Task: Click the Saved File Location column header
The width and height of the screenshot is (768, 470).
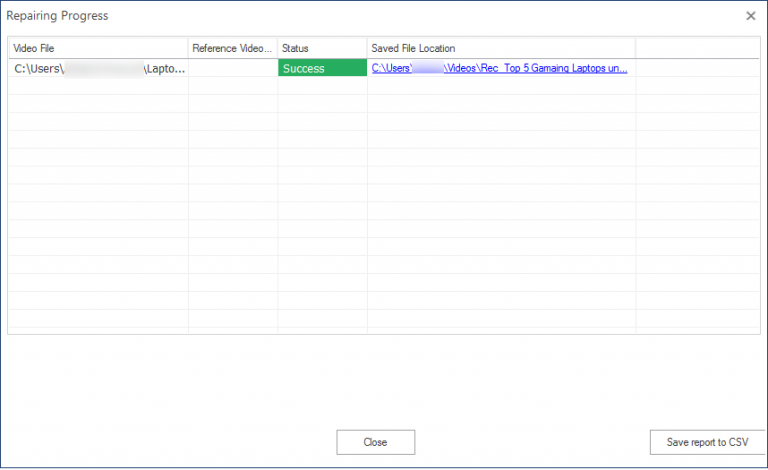Action: click(x=501, y=48)
